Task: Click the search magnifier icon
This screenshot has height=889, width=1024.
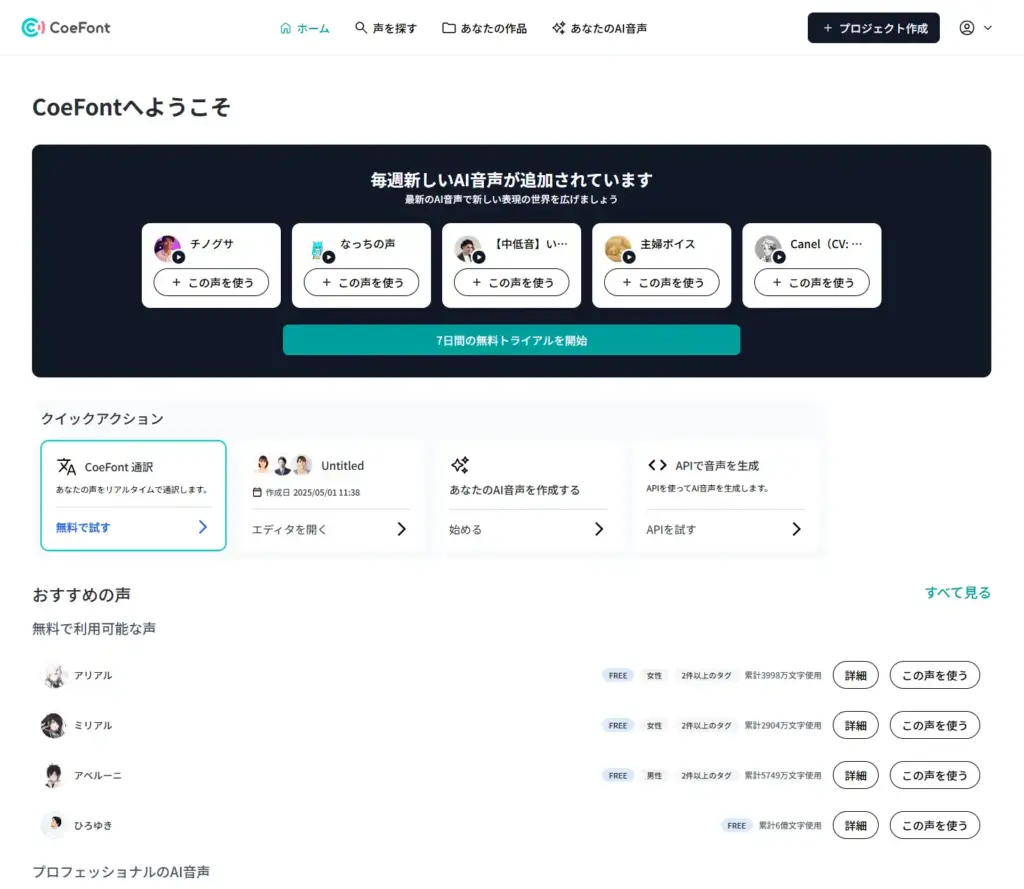Action: (360, 27)
